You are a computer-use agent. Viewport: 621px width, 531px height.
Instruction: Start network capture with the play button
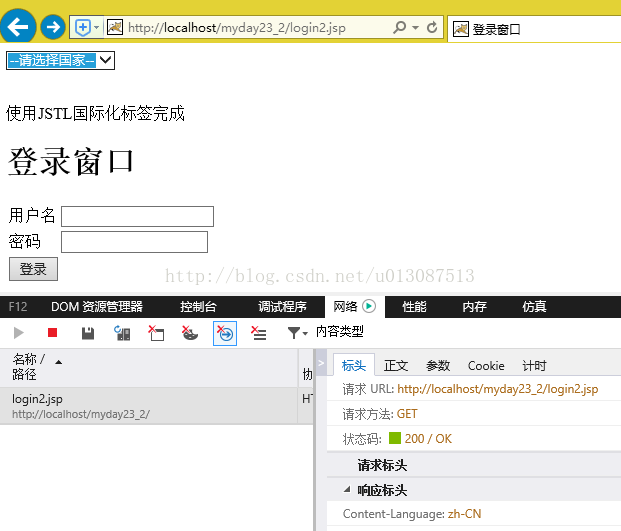18,333
